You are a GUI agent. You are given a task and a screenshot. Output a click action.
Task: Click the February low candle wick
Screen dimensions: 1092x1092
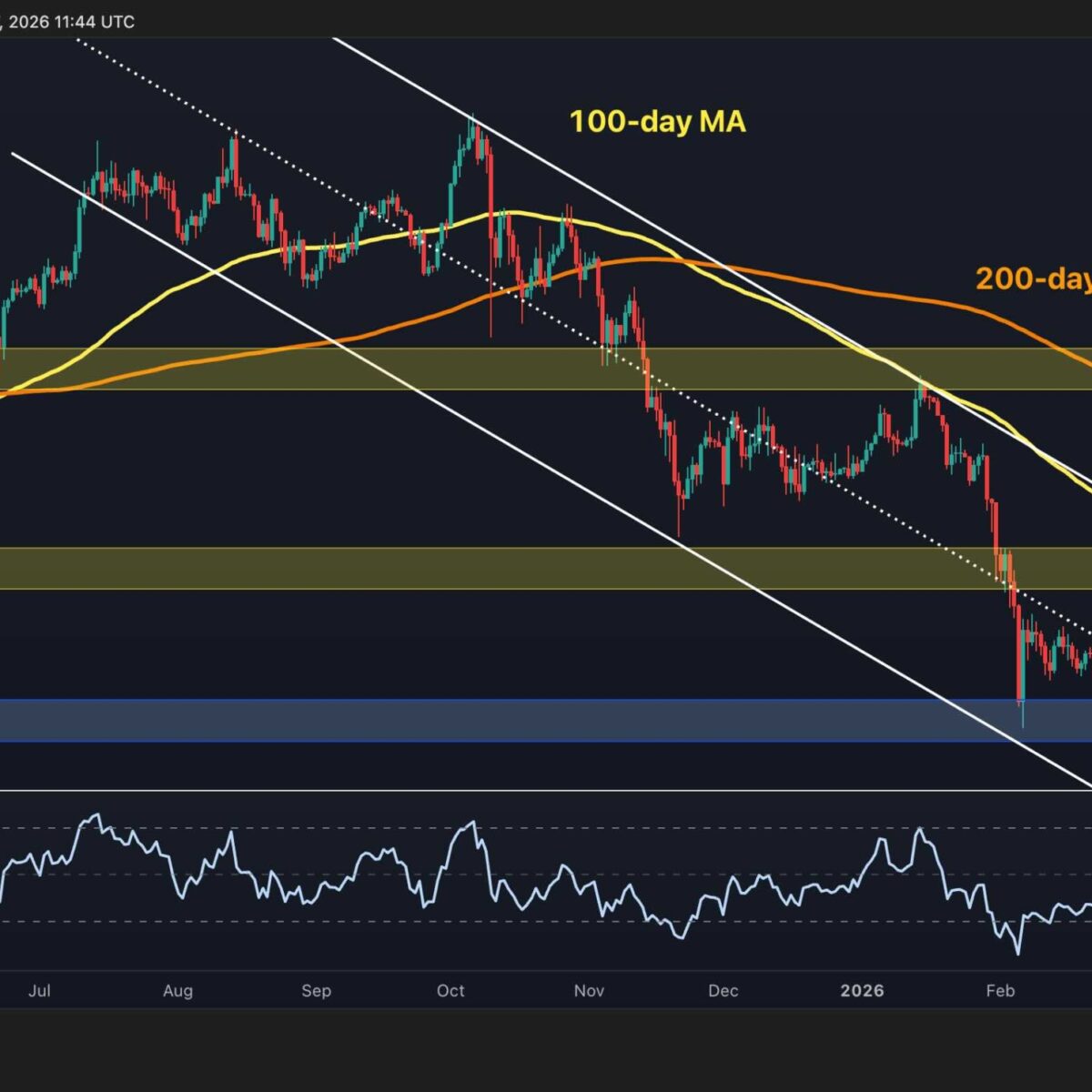click(x=1023, y=714)
